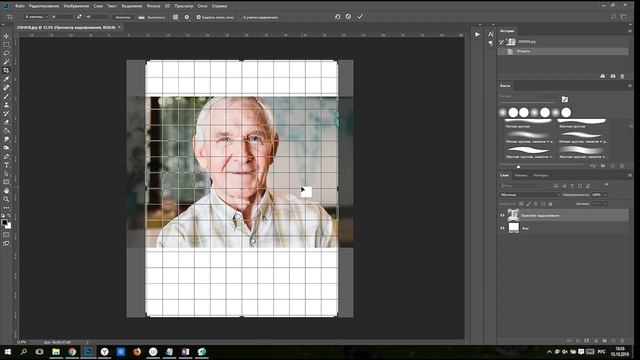Select the Healing Brush tool

point(6,87)
